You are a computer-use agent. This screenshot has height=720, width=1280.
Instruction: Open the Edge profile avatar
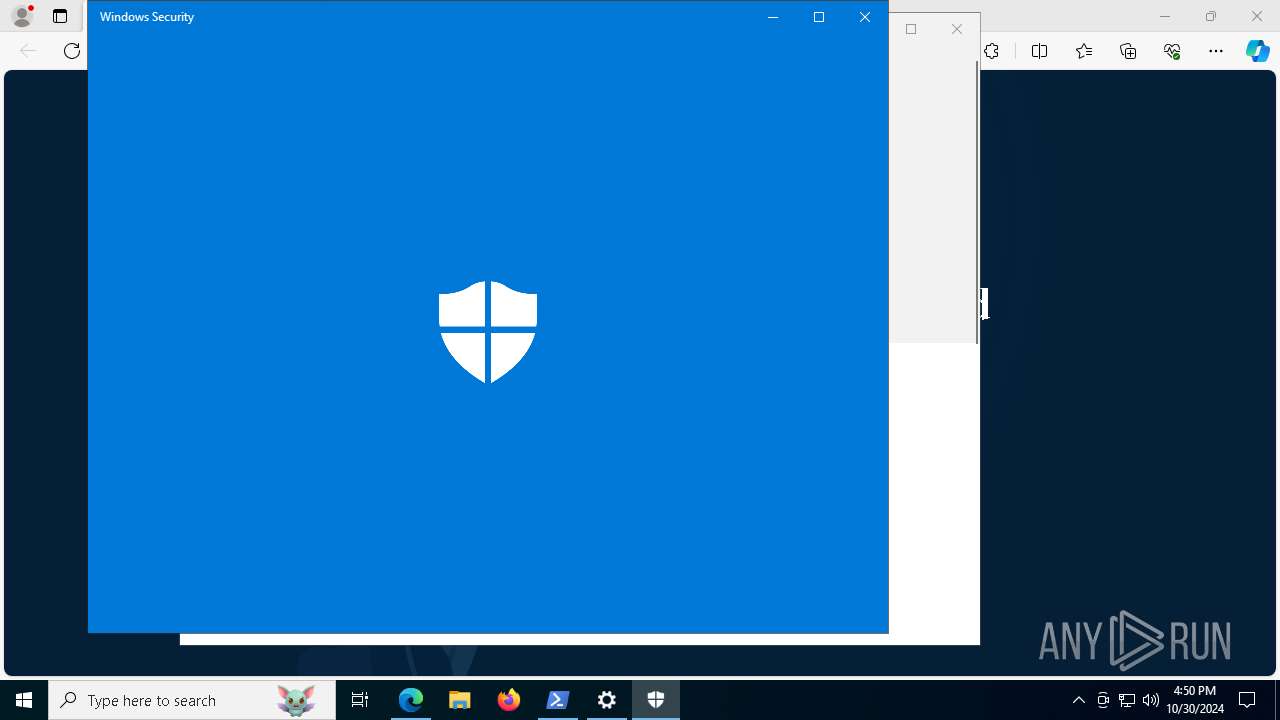click(22, 16)
